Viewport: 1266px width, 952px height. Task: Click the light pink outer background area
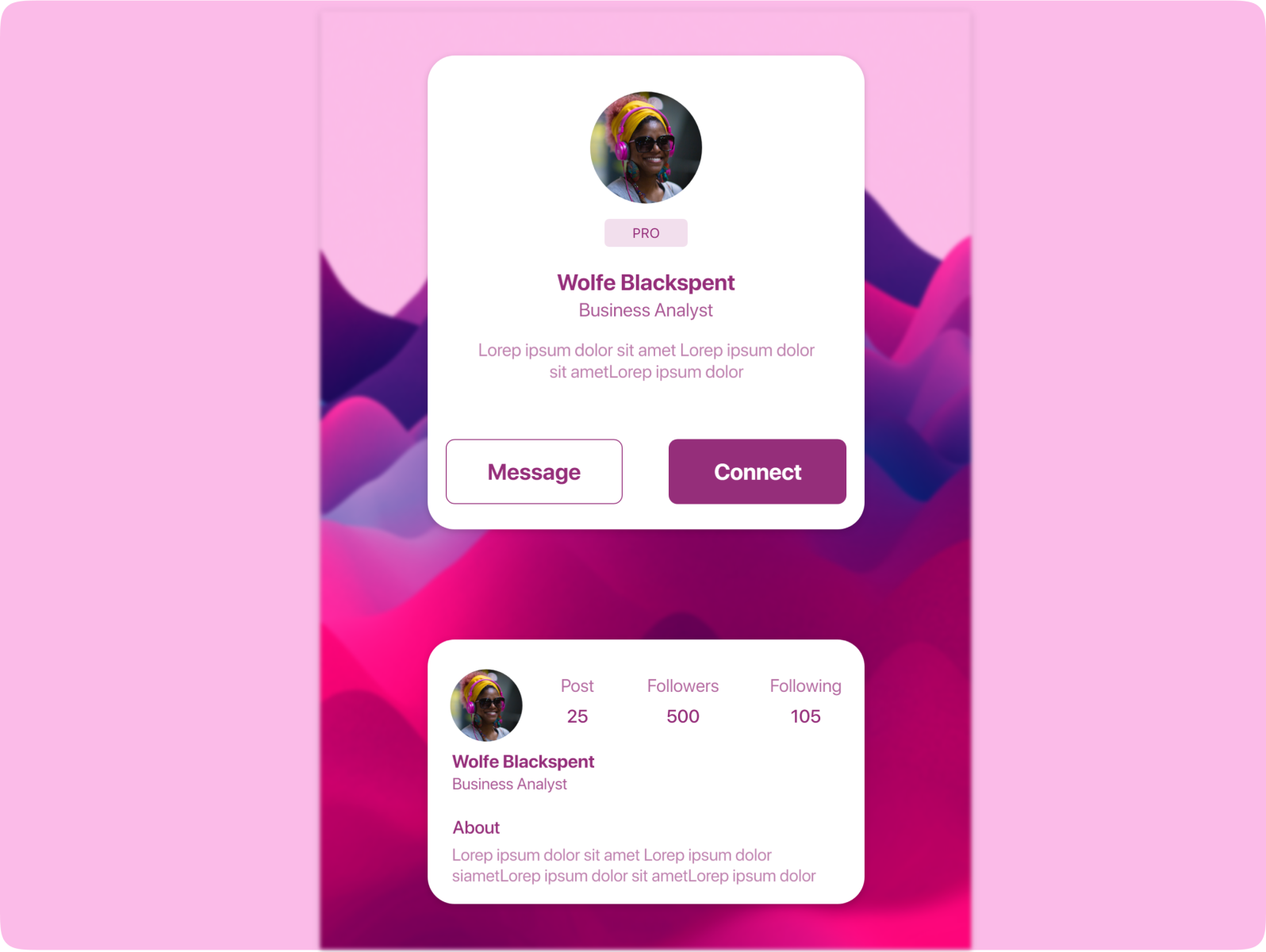pyautogui.click(x=159, y=476)
